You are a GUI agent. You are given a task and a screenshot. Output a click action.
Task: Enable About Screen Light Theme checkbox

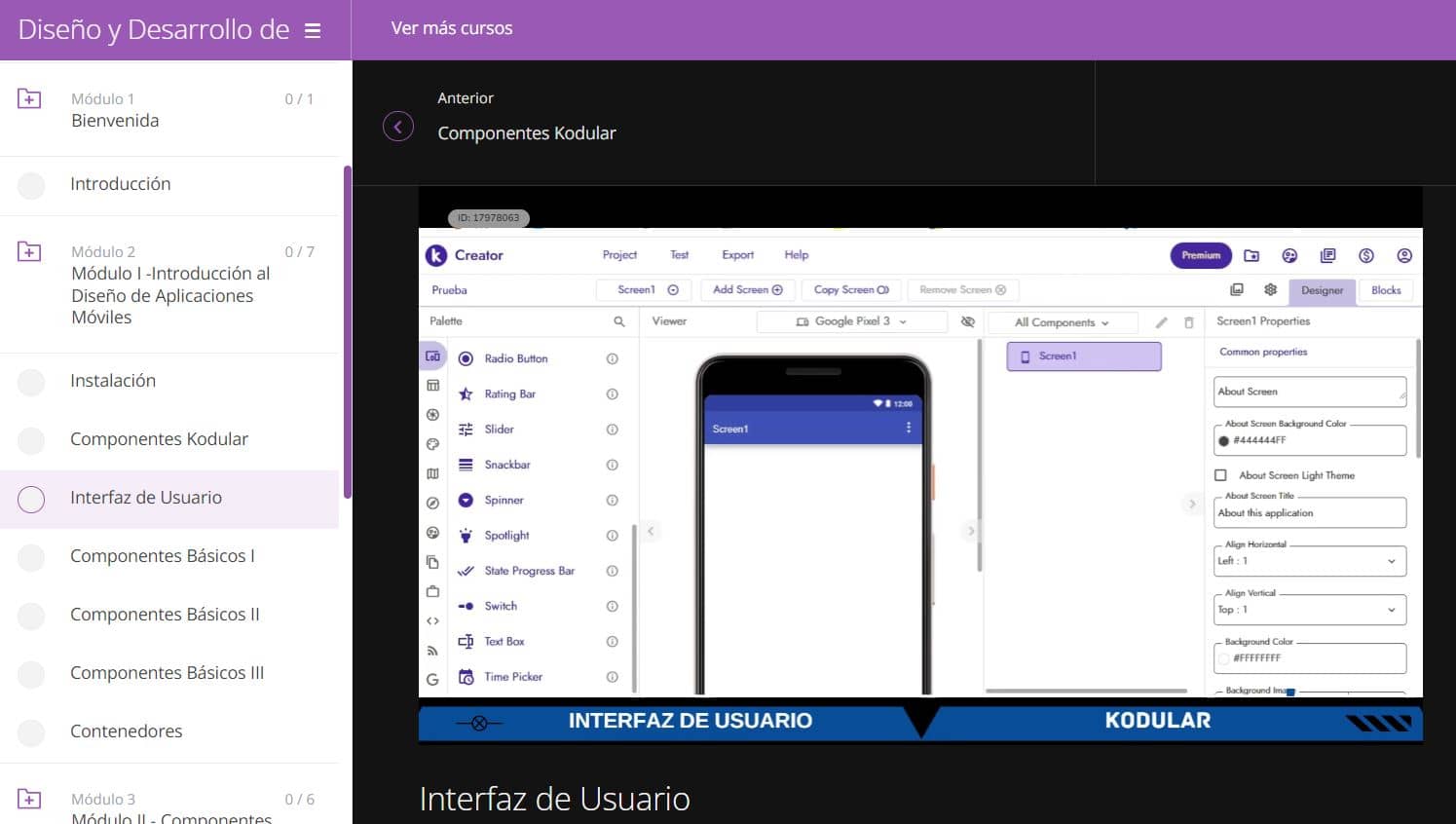pyautogui.click(x=1220, y=475)
